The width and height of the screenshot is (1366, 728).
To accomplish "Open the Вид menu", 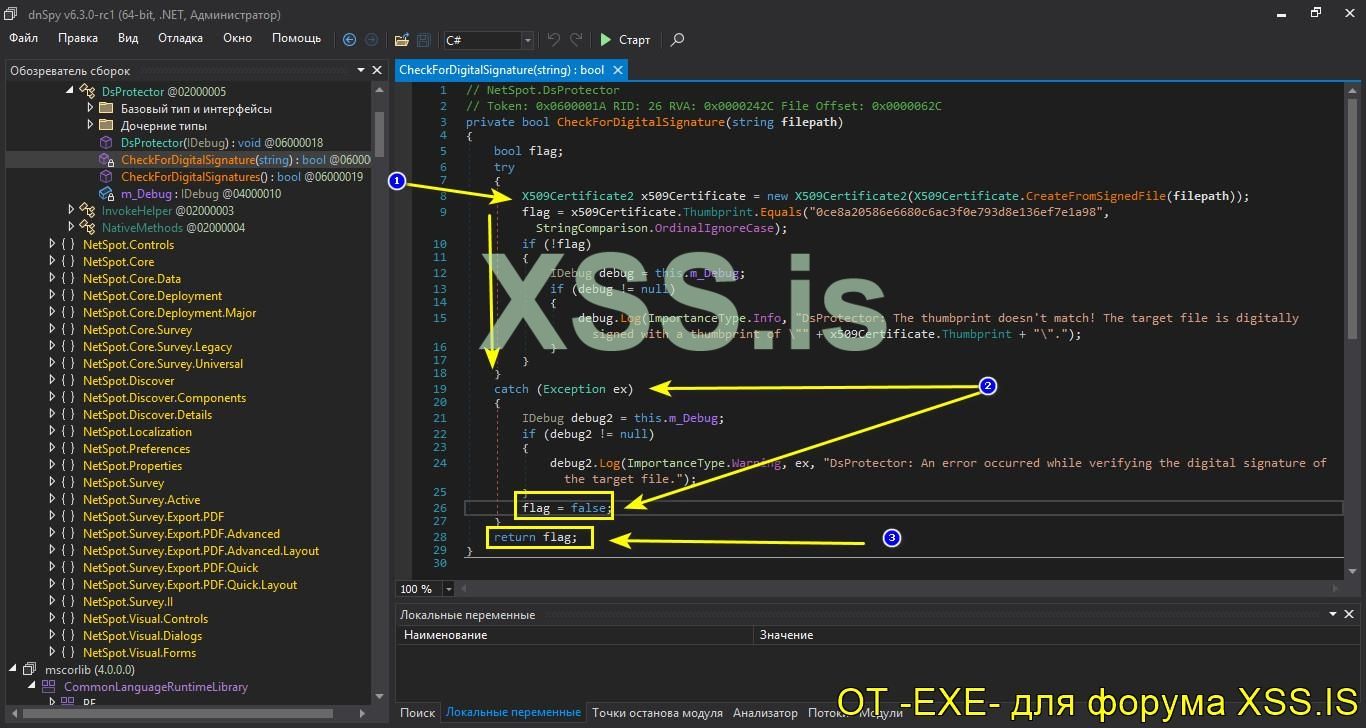I will click(x=128, y=38).
